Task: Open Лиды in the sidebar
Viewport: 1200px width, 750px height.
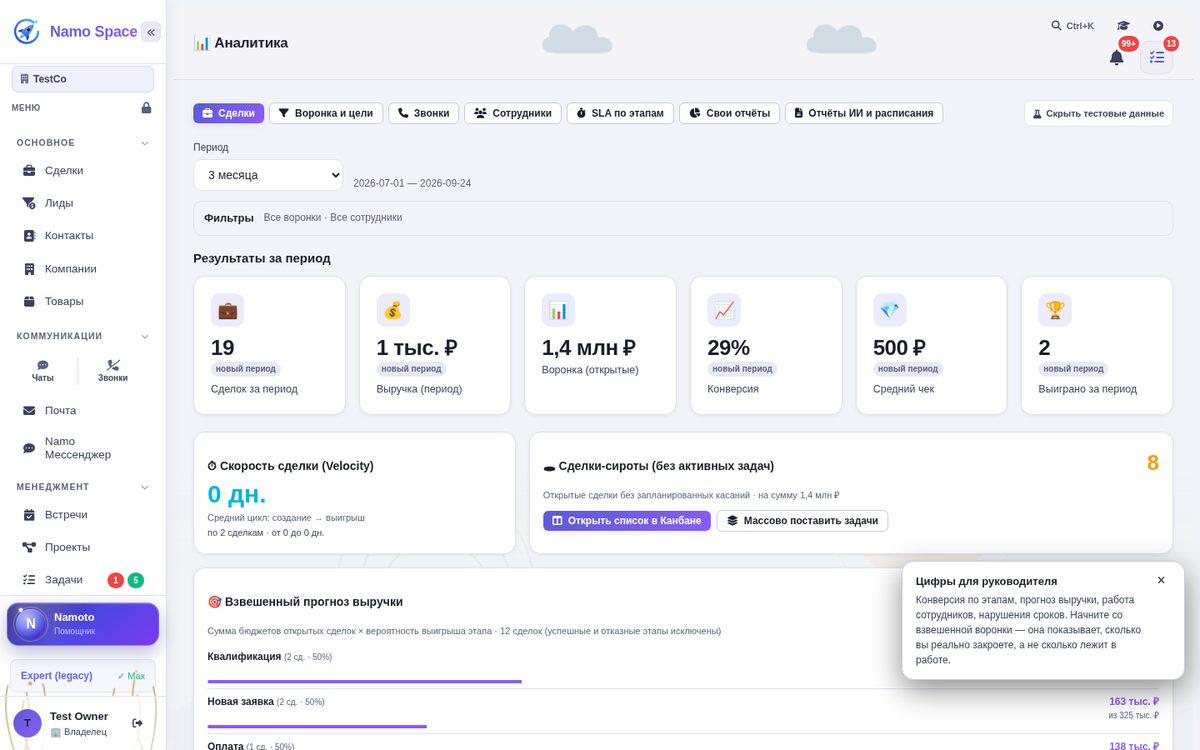Action: tap(83, 203)
